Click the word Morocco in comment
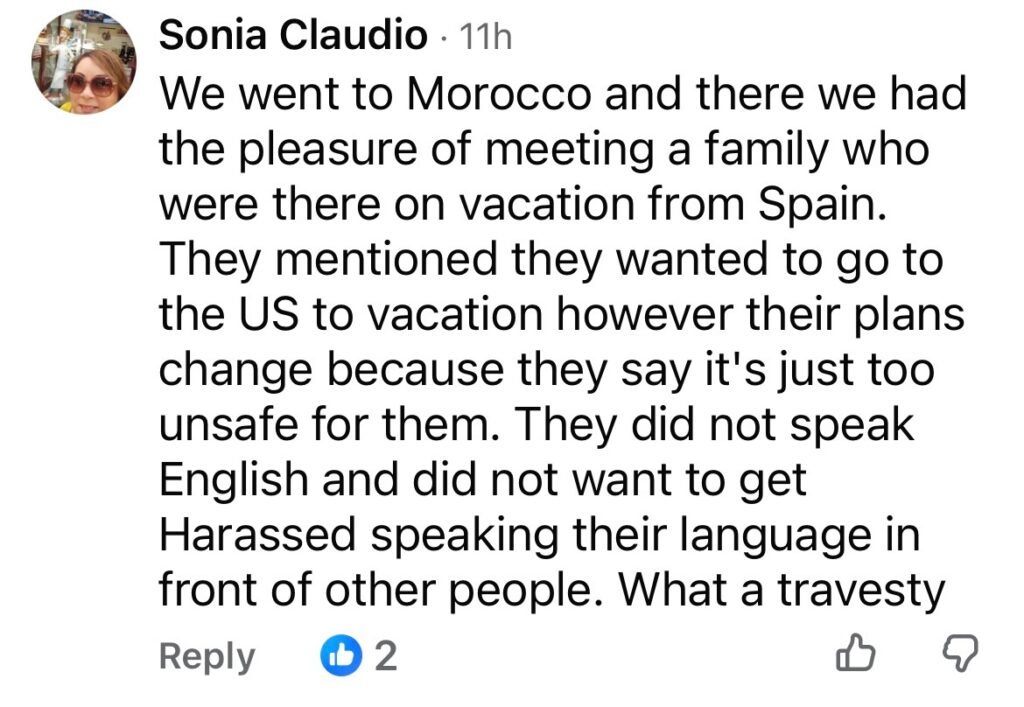The image size is (1024, 707). click(498, 96)
